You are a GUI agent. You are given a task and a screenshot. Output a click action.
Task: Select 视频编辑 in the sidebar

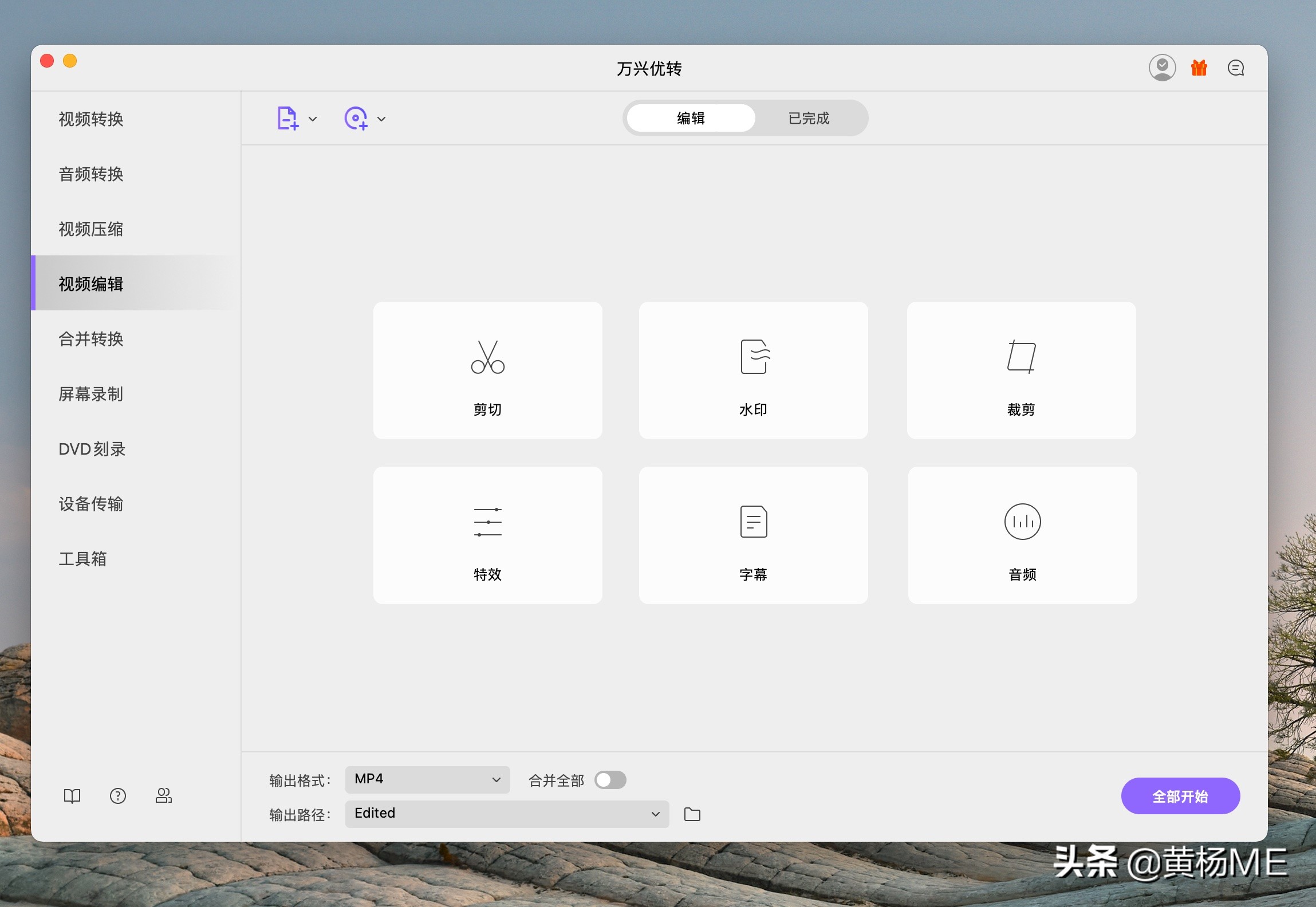pos(136,283)
